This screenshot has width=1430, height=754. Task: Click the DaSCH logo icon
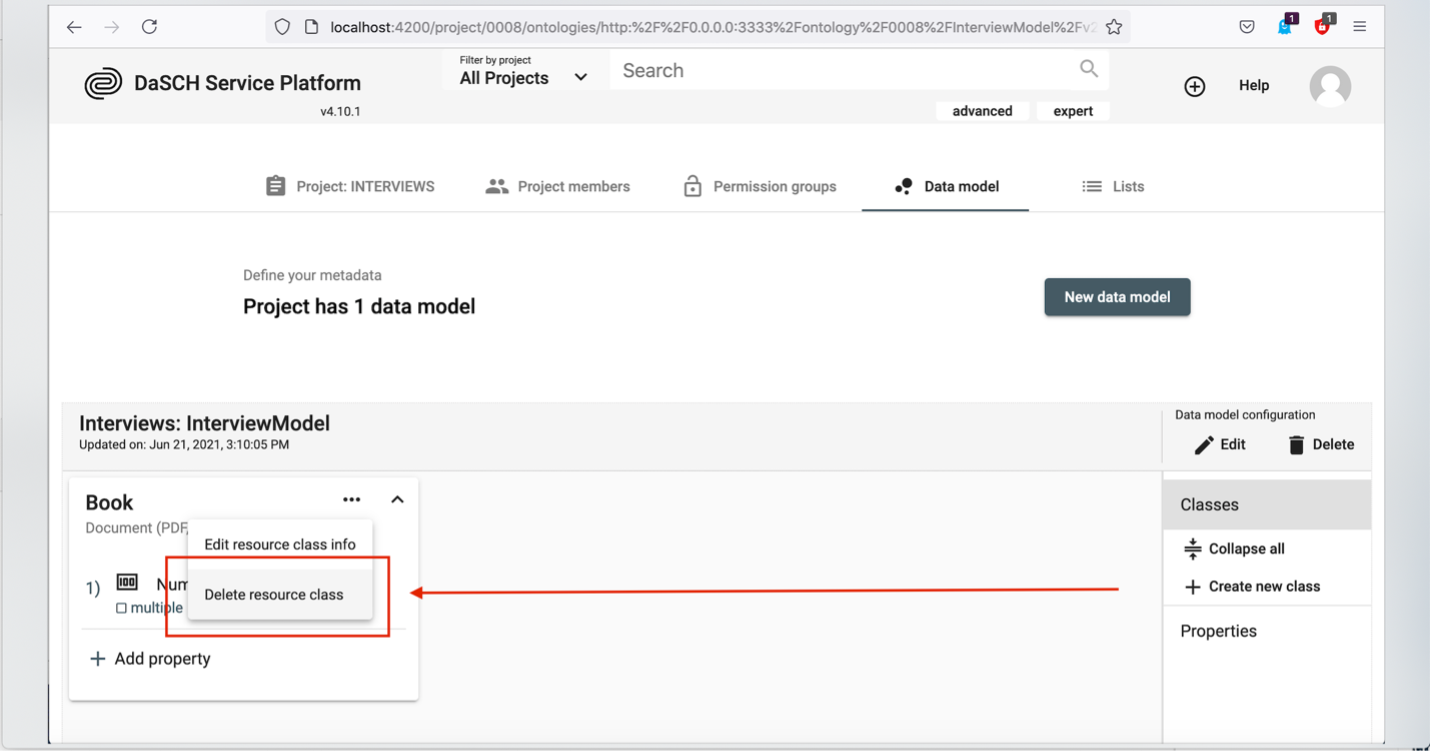(x=103, y=84)
